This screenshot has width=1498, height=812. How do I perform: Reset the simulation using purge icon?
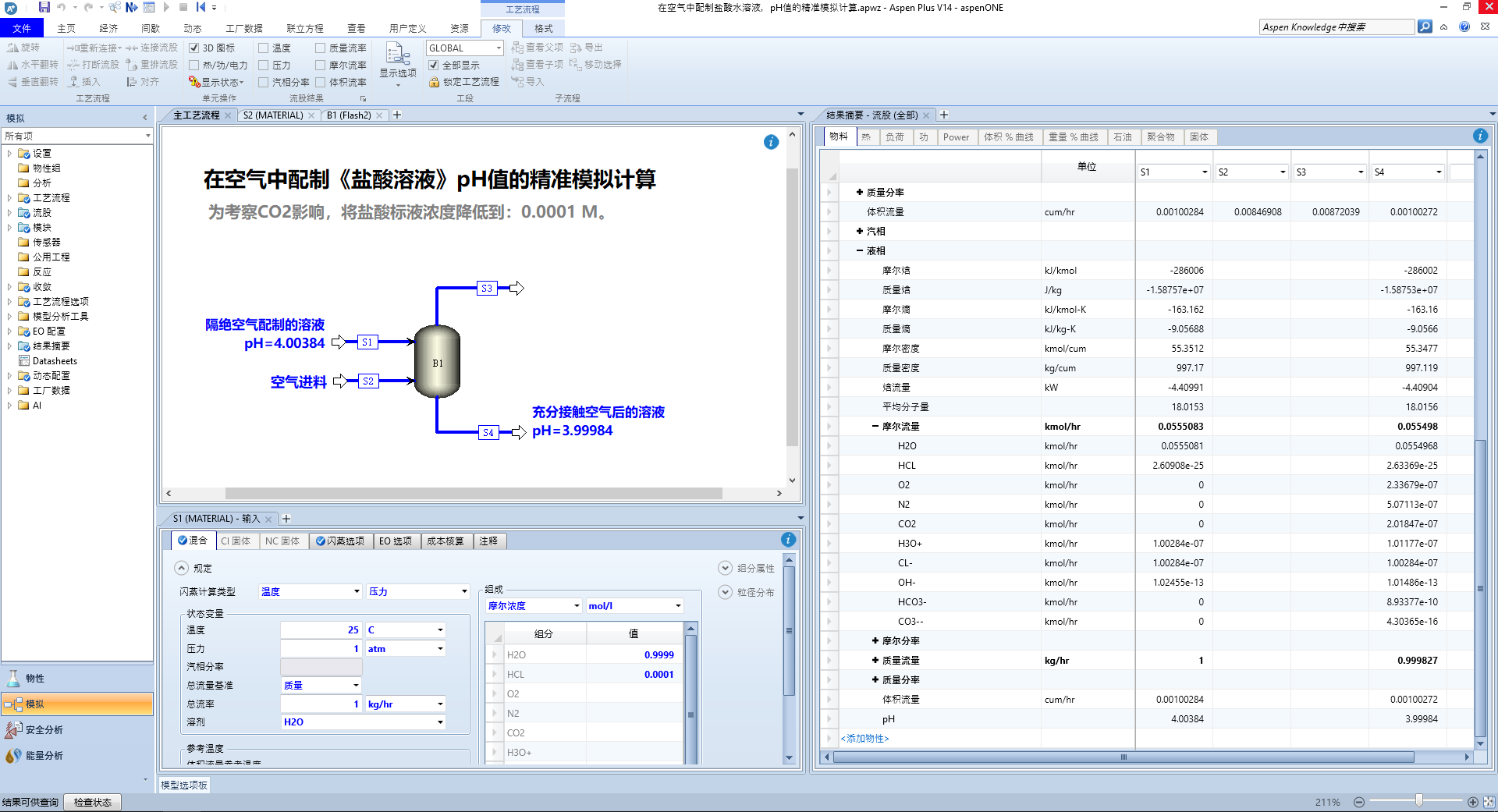click(201, 7)
